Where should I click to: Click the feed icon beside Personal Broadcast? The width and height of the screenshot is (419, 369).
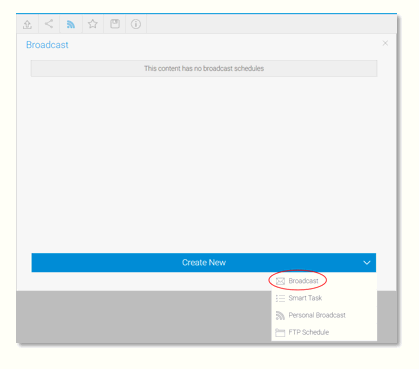click(280, 315)
